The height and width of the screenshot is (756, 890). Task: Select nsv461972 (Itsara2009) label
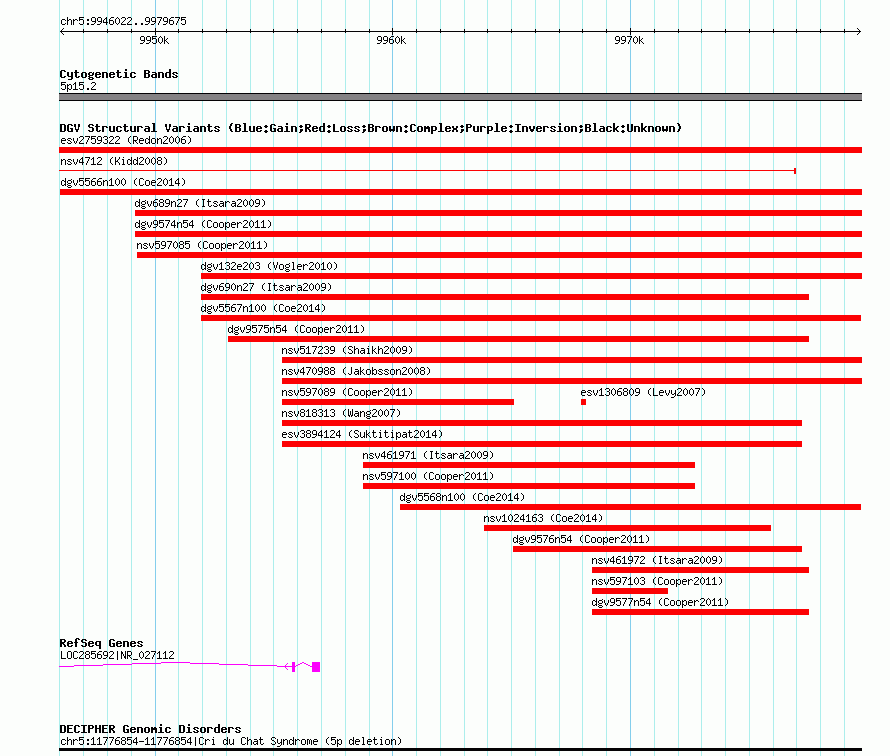click(657, 560)
